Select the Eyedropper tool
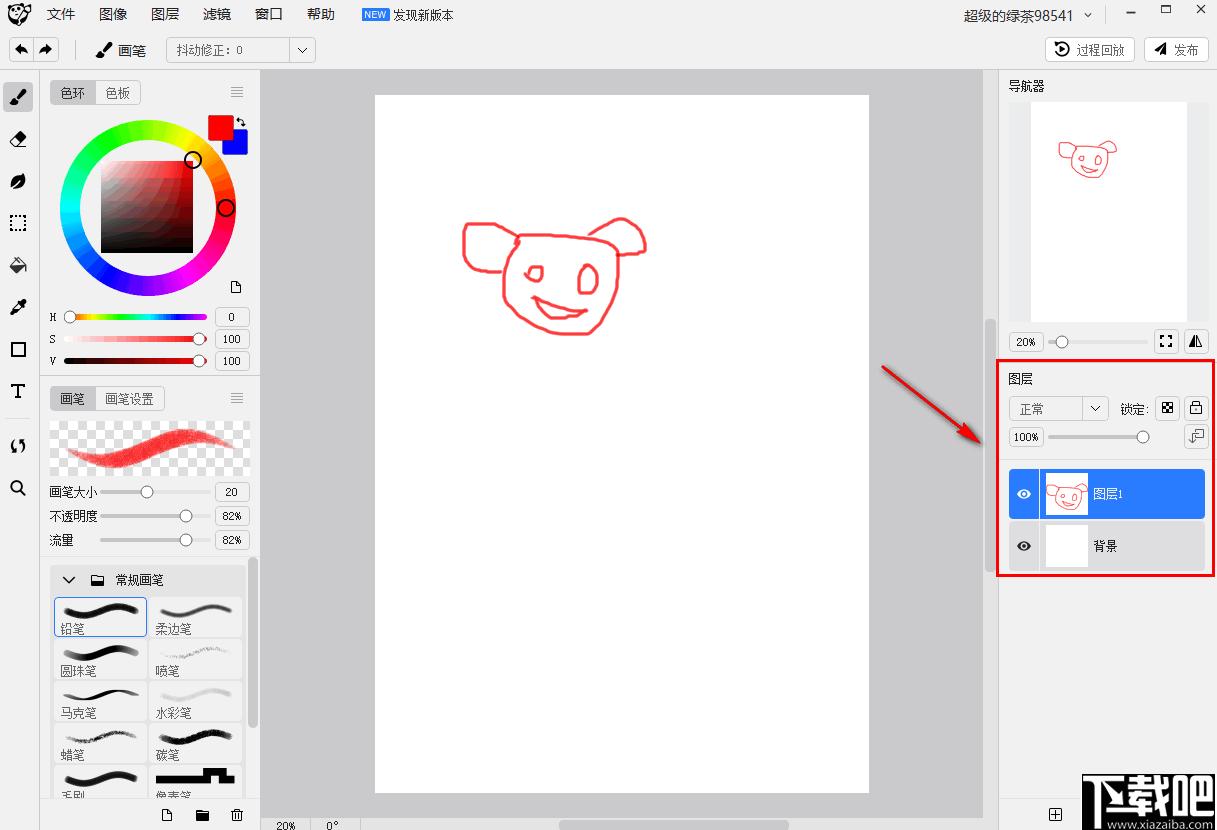The image size is (1217, 830). pos(18,307)
